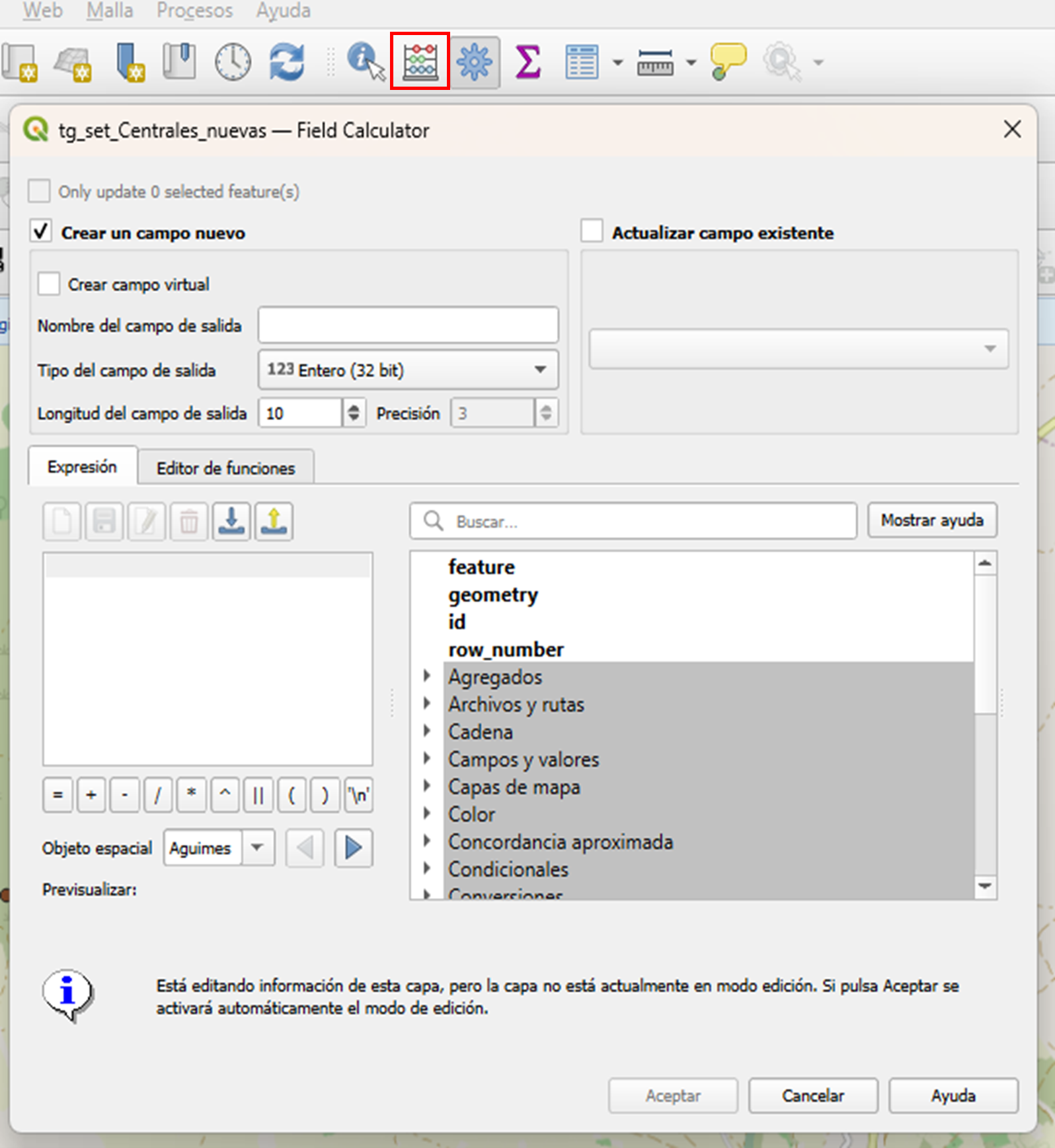Viewport: 1055px width, 1148px height.
Task: Click the export user expressions icon
Action: pos(274,522)
